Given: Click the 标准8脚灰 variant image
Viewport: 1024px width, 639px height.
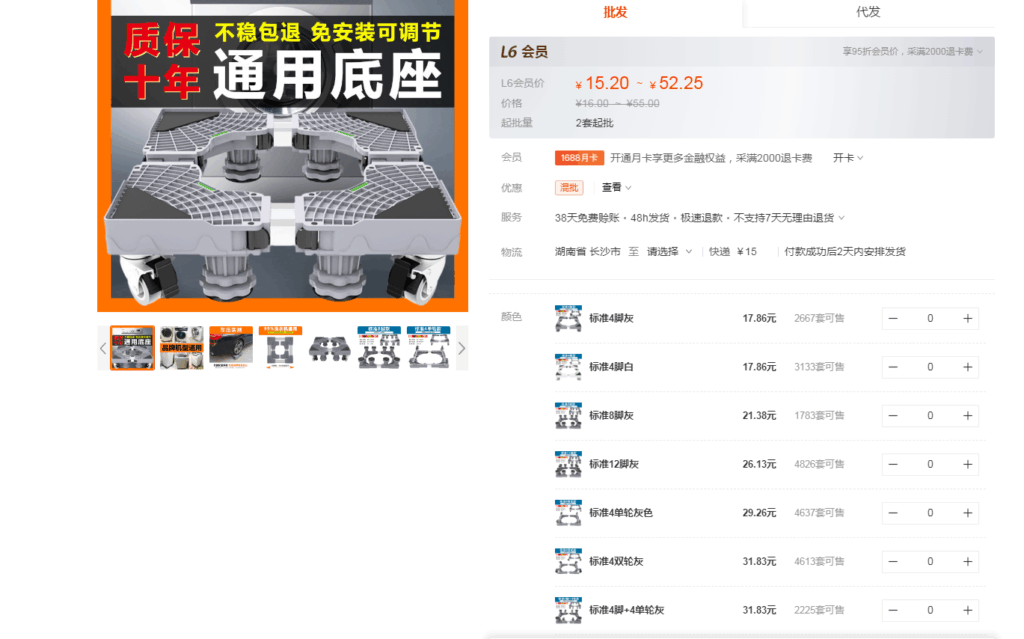Looking at the screenshot, I should click(568, 416).
